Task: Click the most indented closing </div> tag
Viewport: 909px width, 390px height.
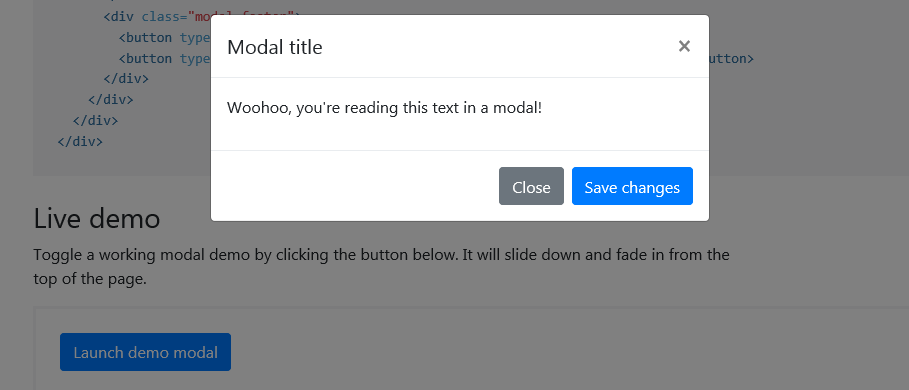Action: [x=126, y=78]
